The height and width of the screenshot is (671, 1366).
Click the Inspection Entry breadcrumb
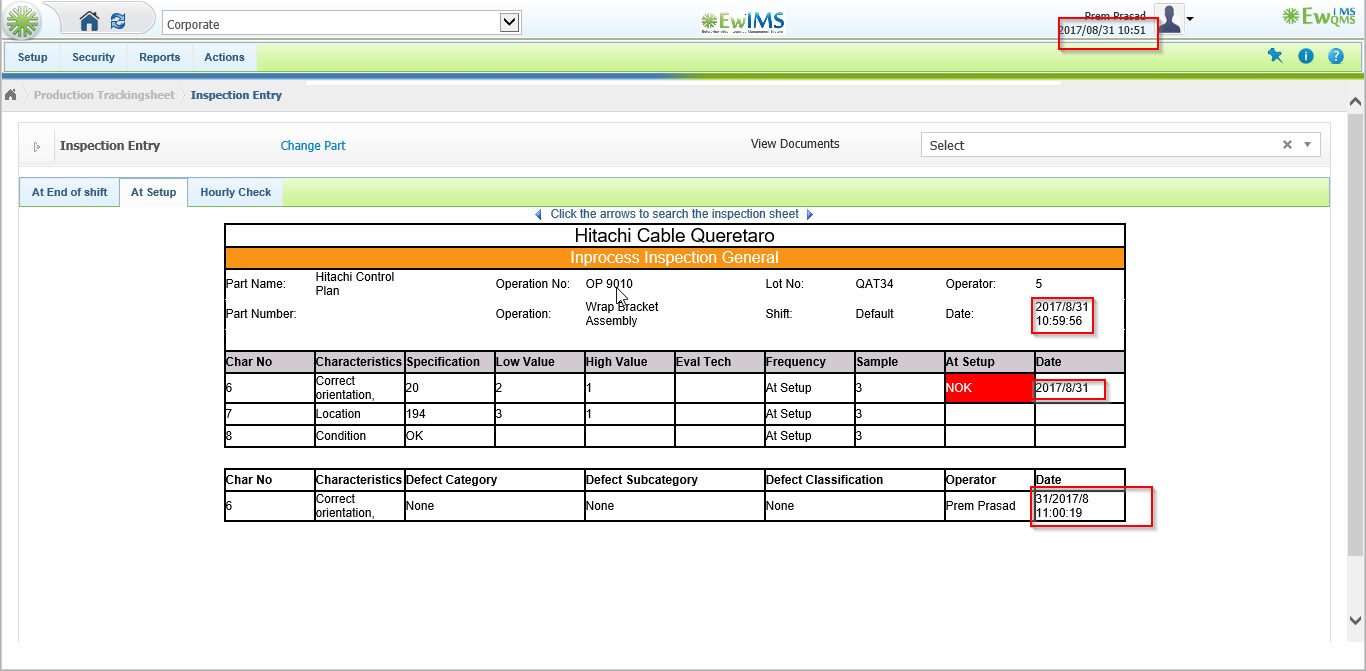237,95
